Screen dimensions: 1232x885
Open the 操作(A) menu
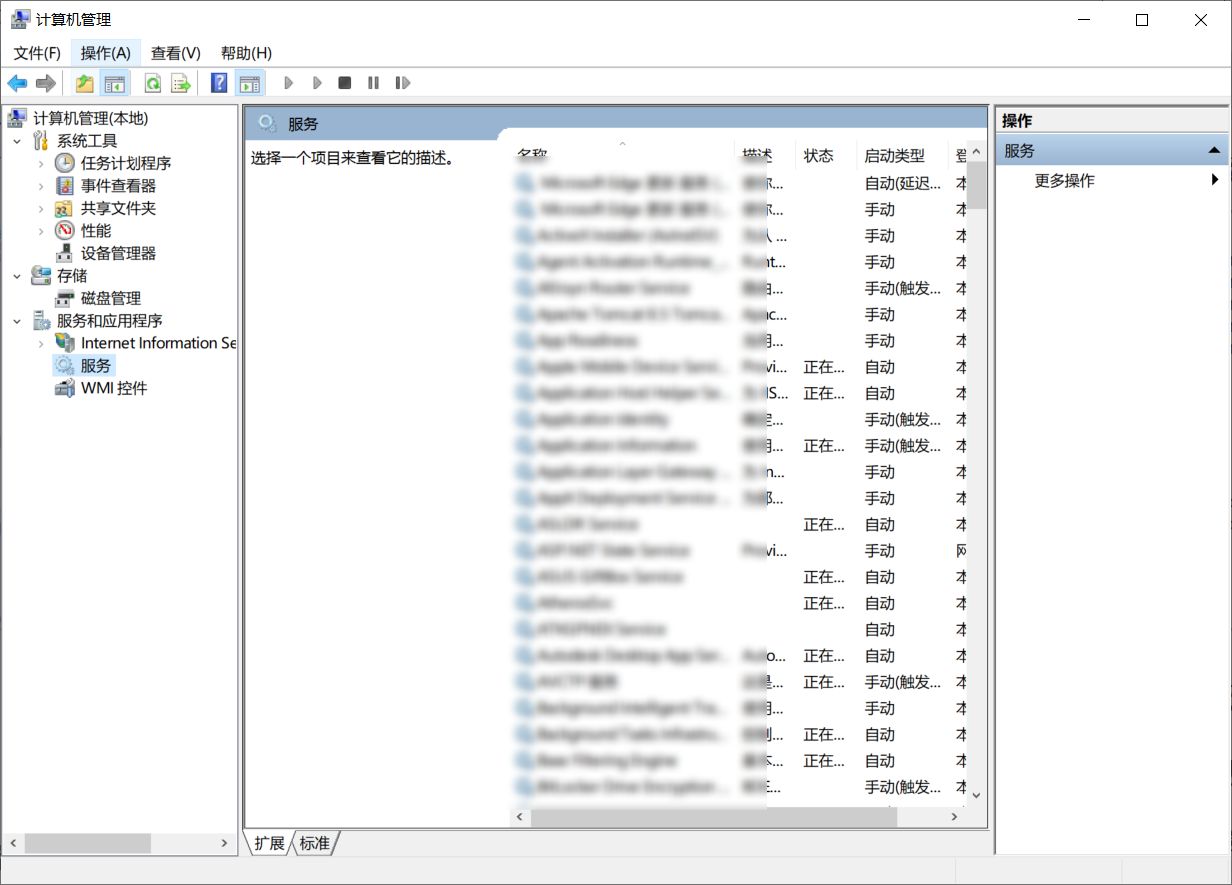tap(106, 53)
